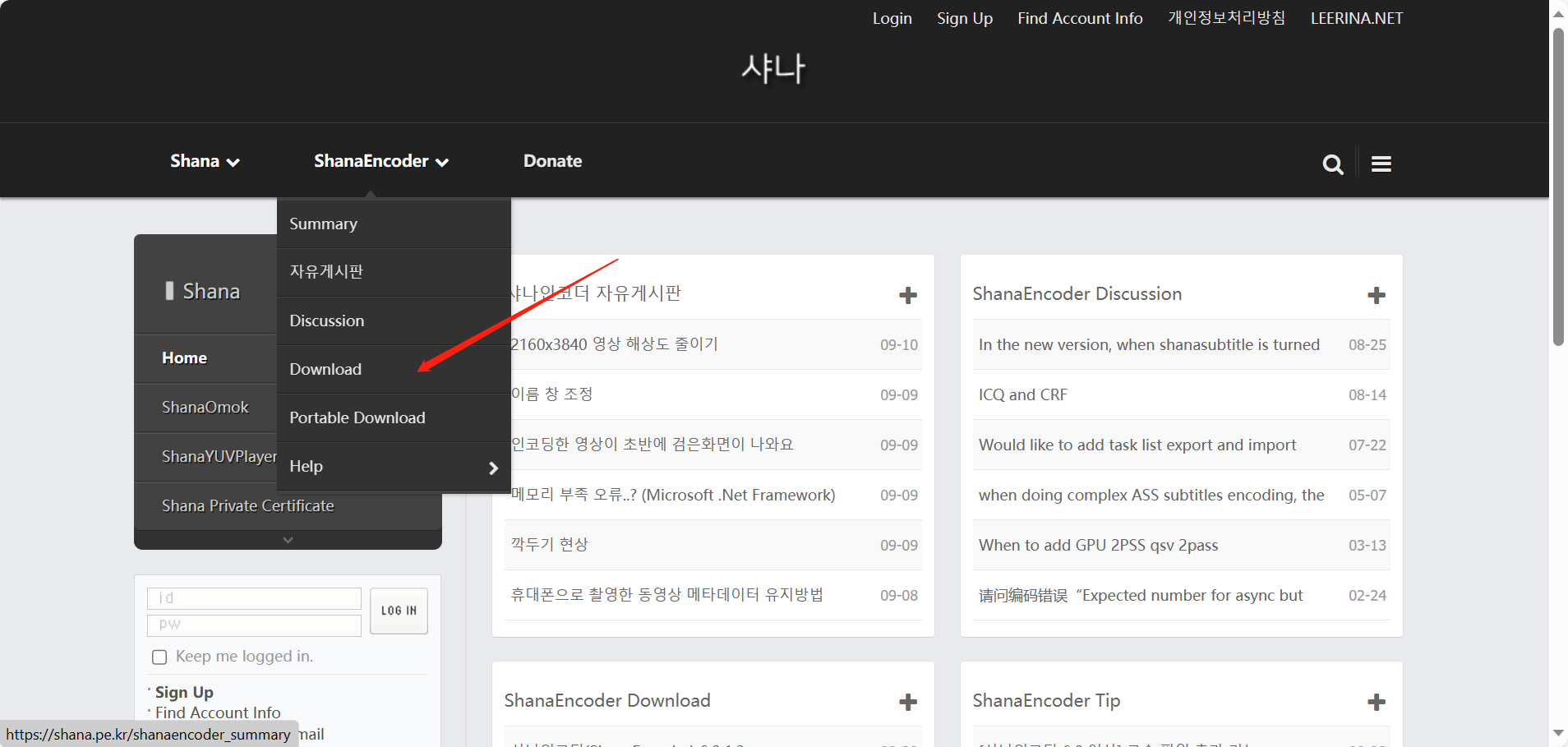1568x747 pixels.
Task: Click plus icon beside ShanaEncoder Download
Action: pyautogui.click(x=907, y=702)
